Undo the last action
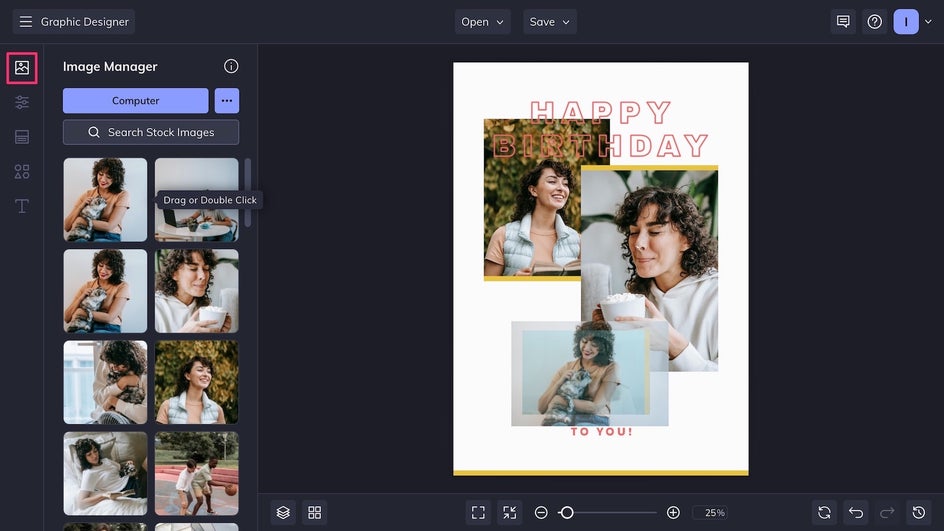 coord(856,512)
